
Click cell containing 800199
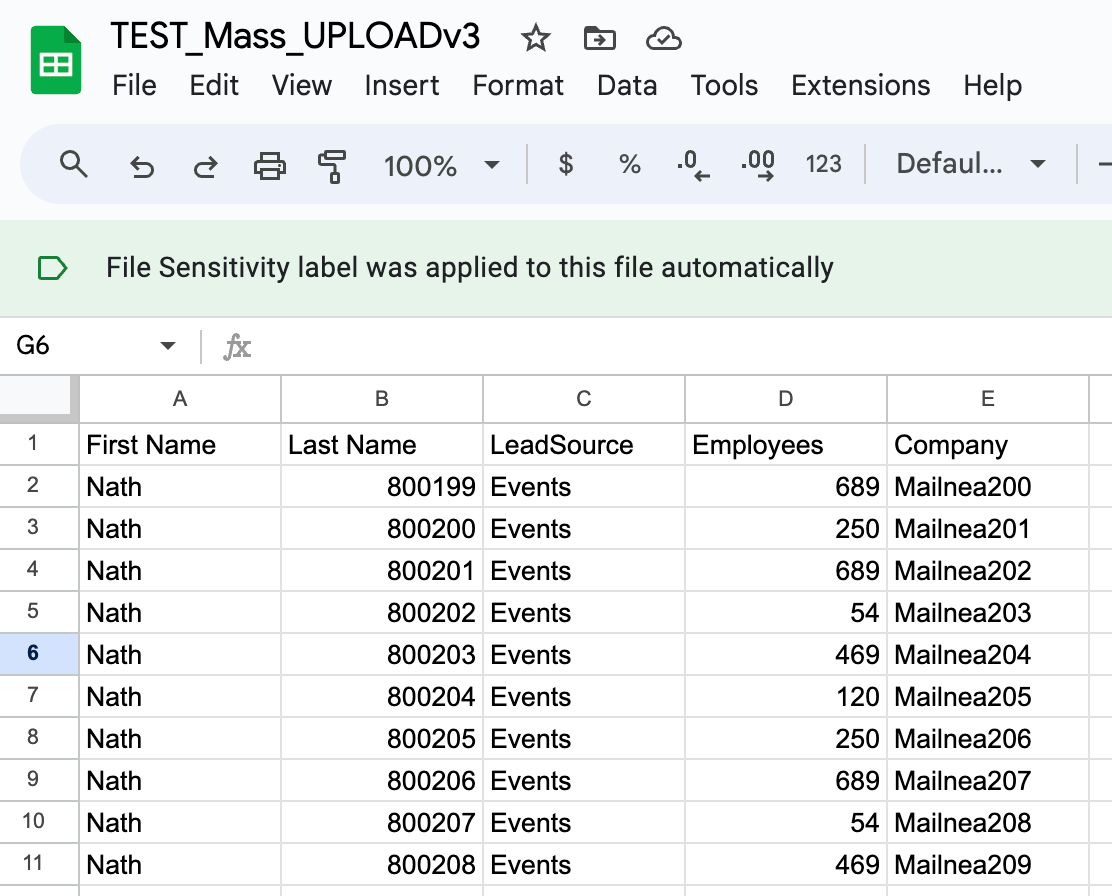point(382,487)
